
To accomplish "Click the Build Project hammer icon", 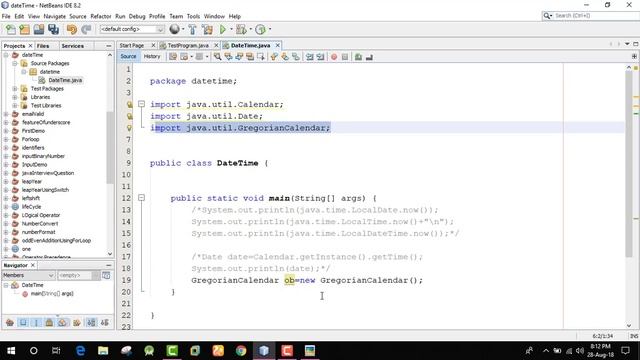I will click(193, 29).
